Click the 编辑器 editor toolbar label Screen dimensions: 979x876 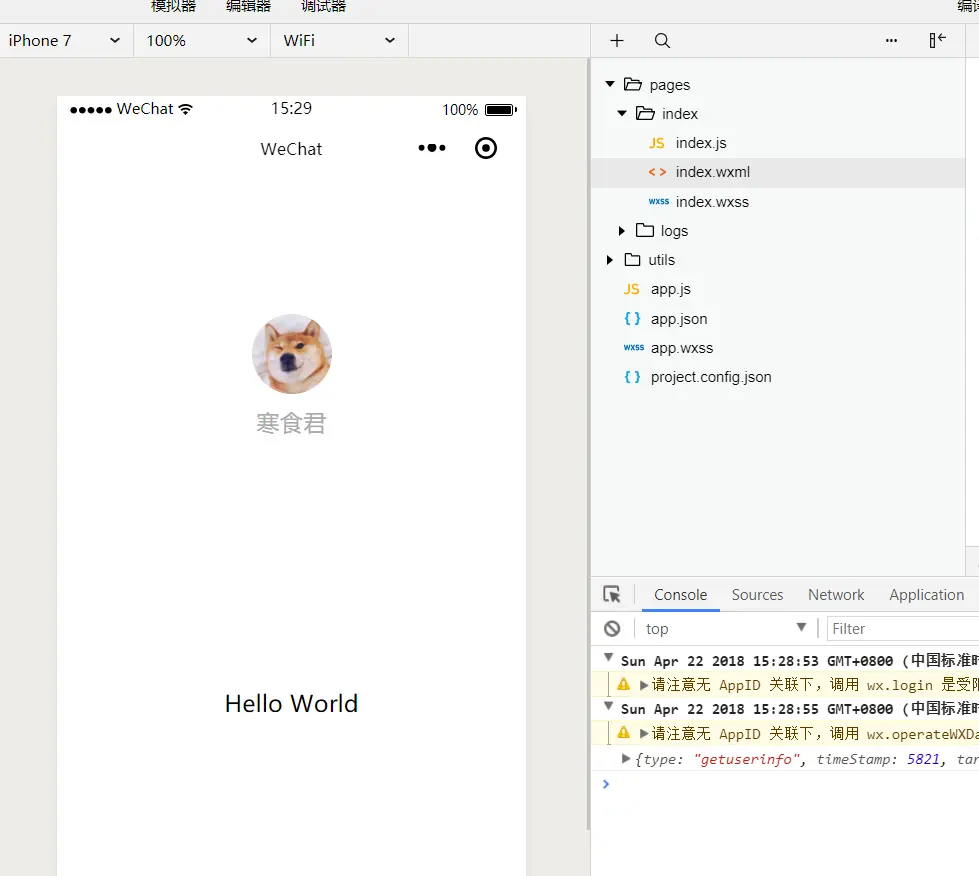pyautogui.click(x=248, y=6)
